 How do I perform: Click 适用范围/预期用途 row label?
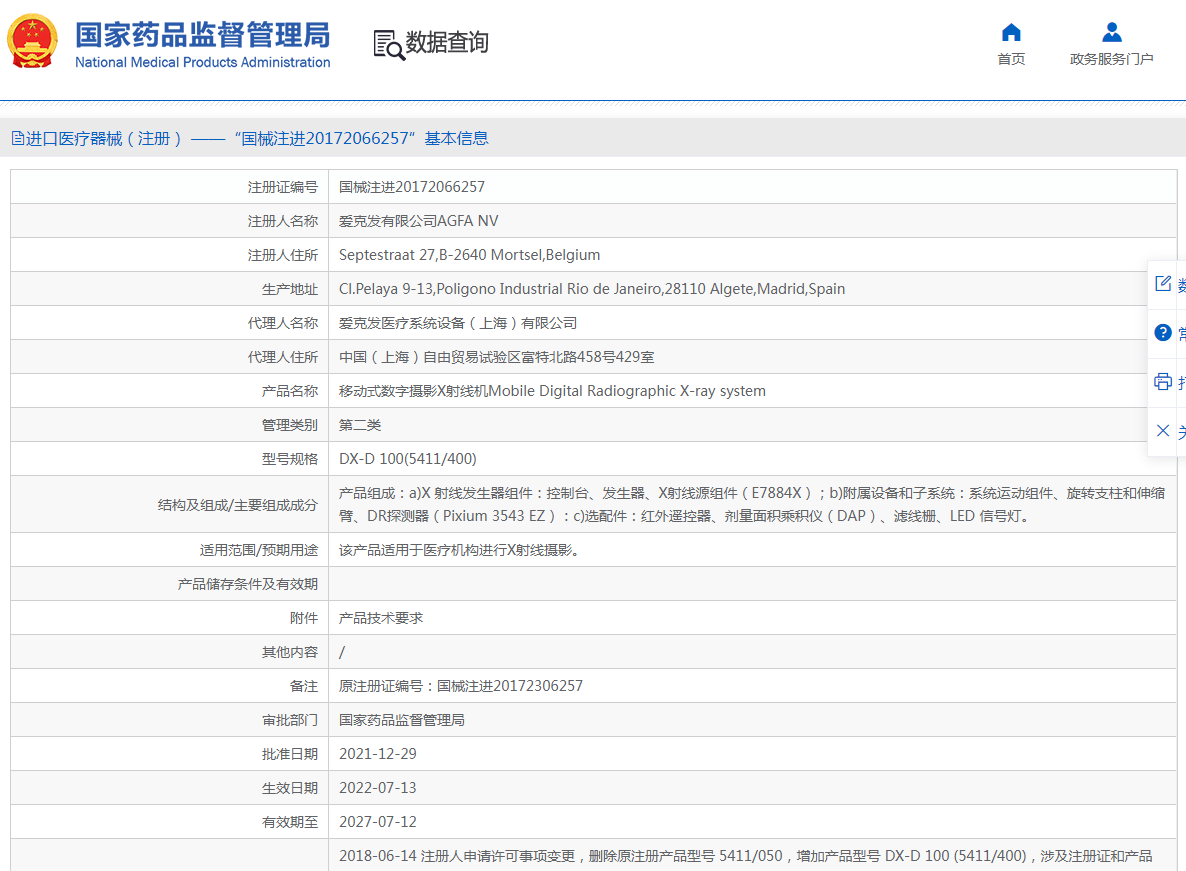(x=259, y=550)
